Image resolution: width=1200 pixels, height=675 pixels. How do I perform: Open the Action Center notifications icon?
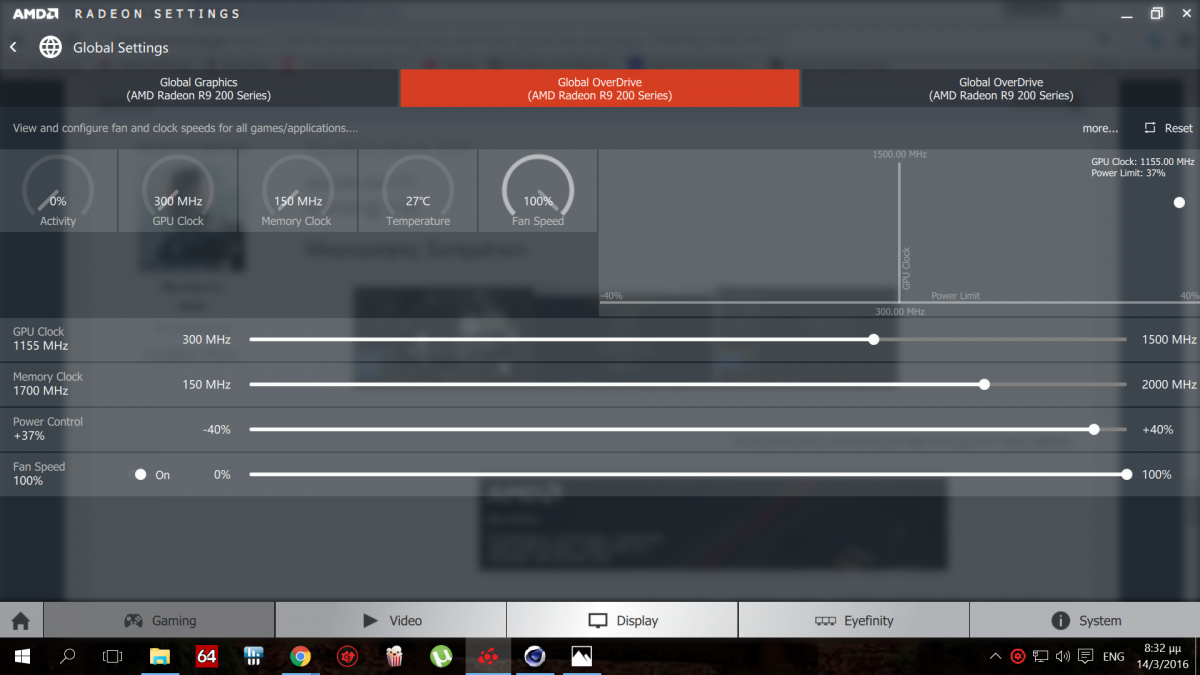tap(1085, 657)
